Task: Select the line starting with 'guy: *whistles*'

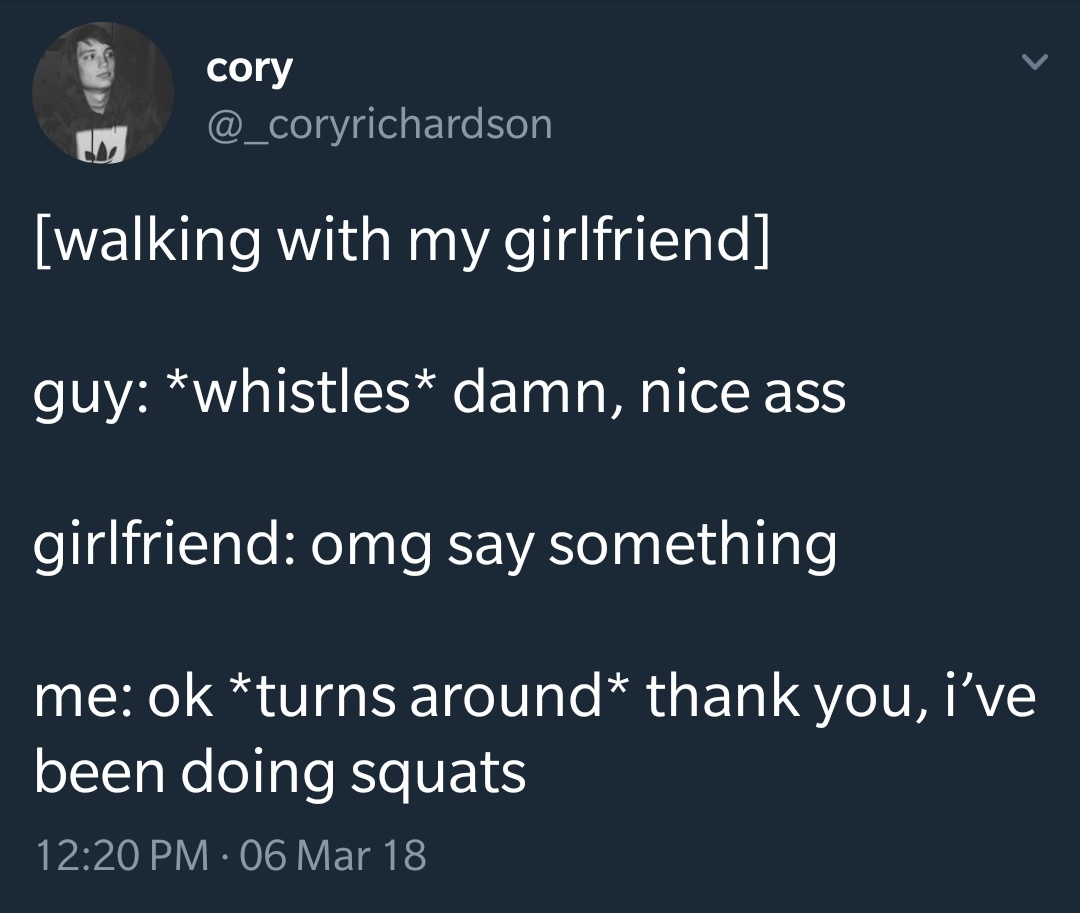Action: pos(439,394)
